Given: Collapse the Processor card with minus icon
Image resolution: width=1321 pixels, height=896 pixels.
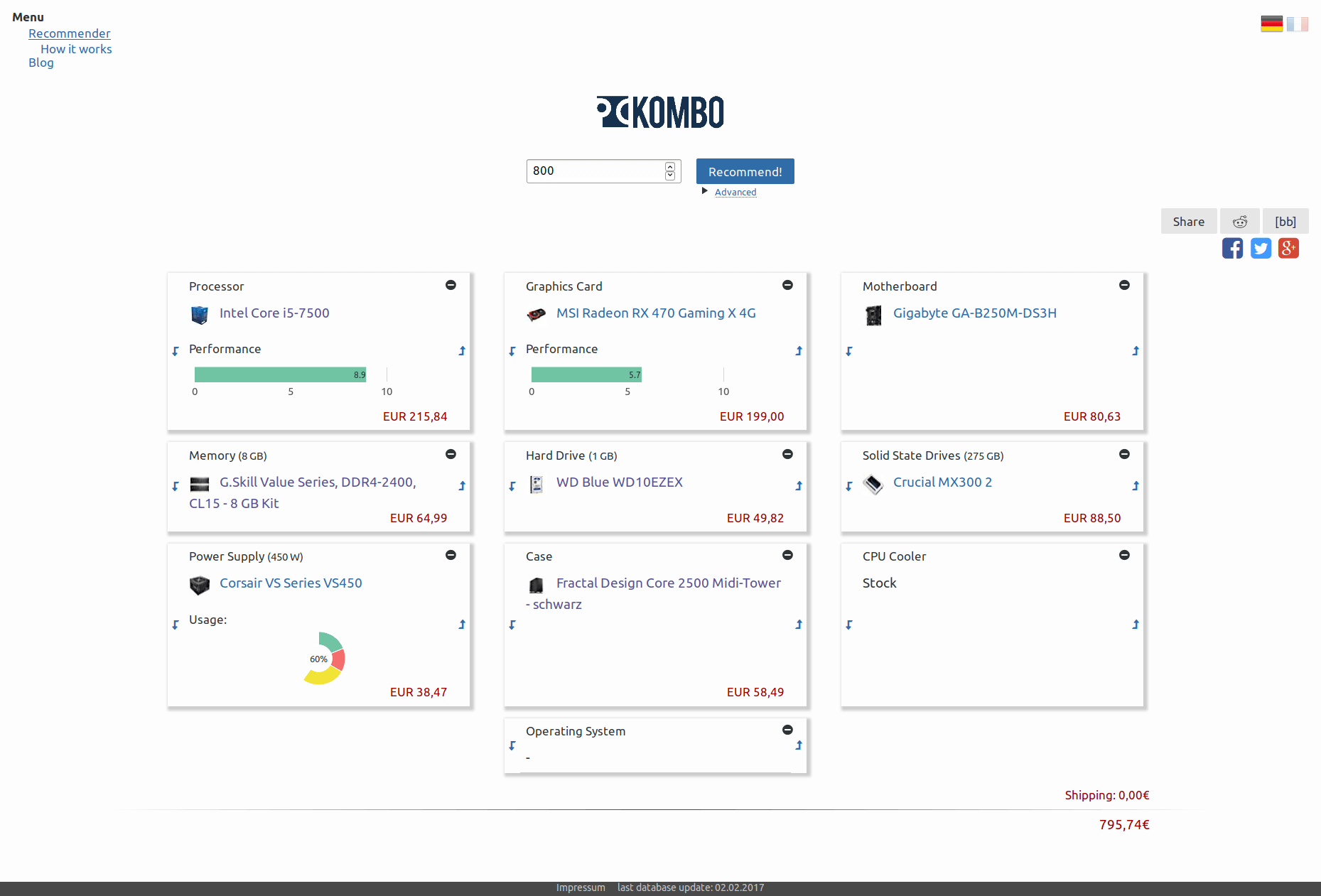Looking at the screenshot, I should (x=451, y=285).
